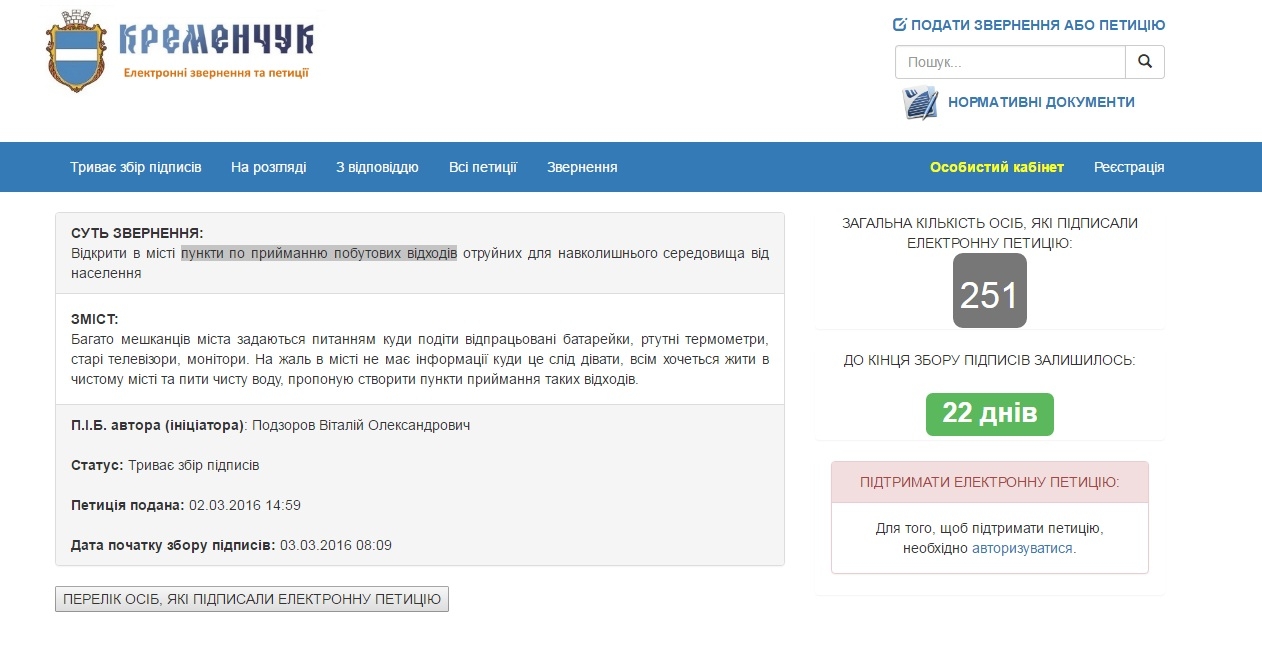Select Звернення in the navigation bar
The image size is (1262, 664).
(582, 167)
